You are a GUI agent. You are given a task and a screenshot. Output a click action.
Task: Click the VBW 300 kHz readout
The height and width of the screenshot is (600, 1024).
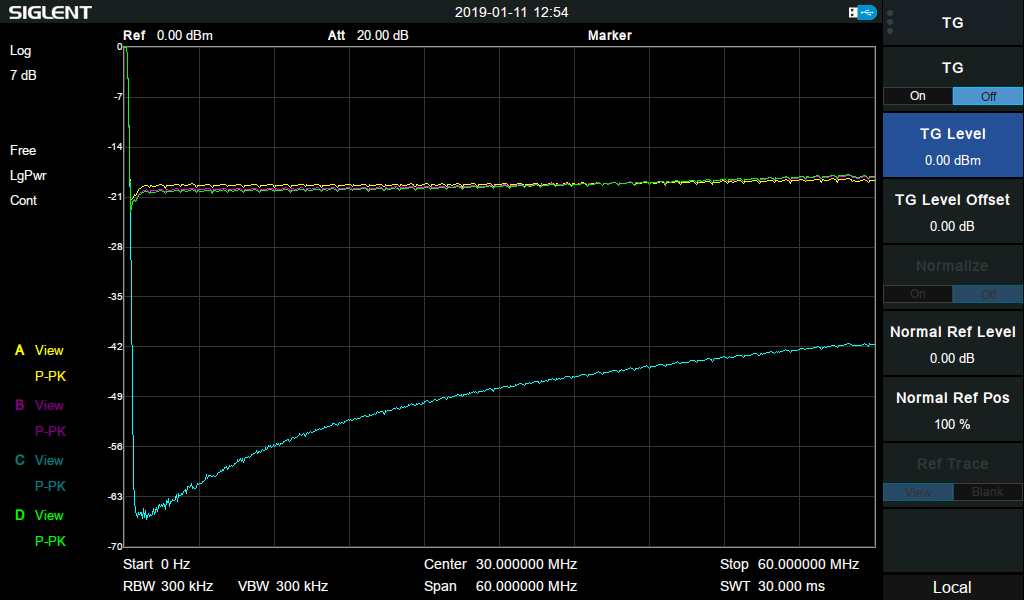coord(283,586)
